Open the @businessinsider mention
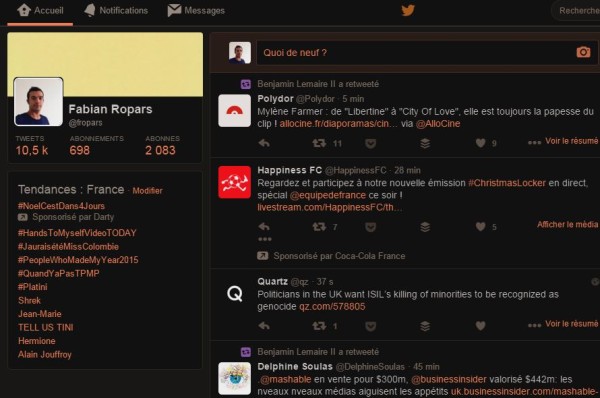Image resolution: width=600 pixels, height=398 pixels. pyautogui.click(x=448, y=379)
